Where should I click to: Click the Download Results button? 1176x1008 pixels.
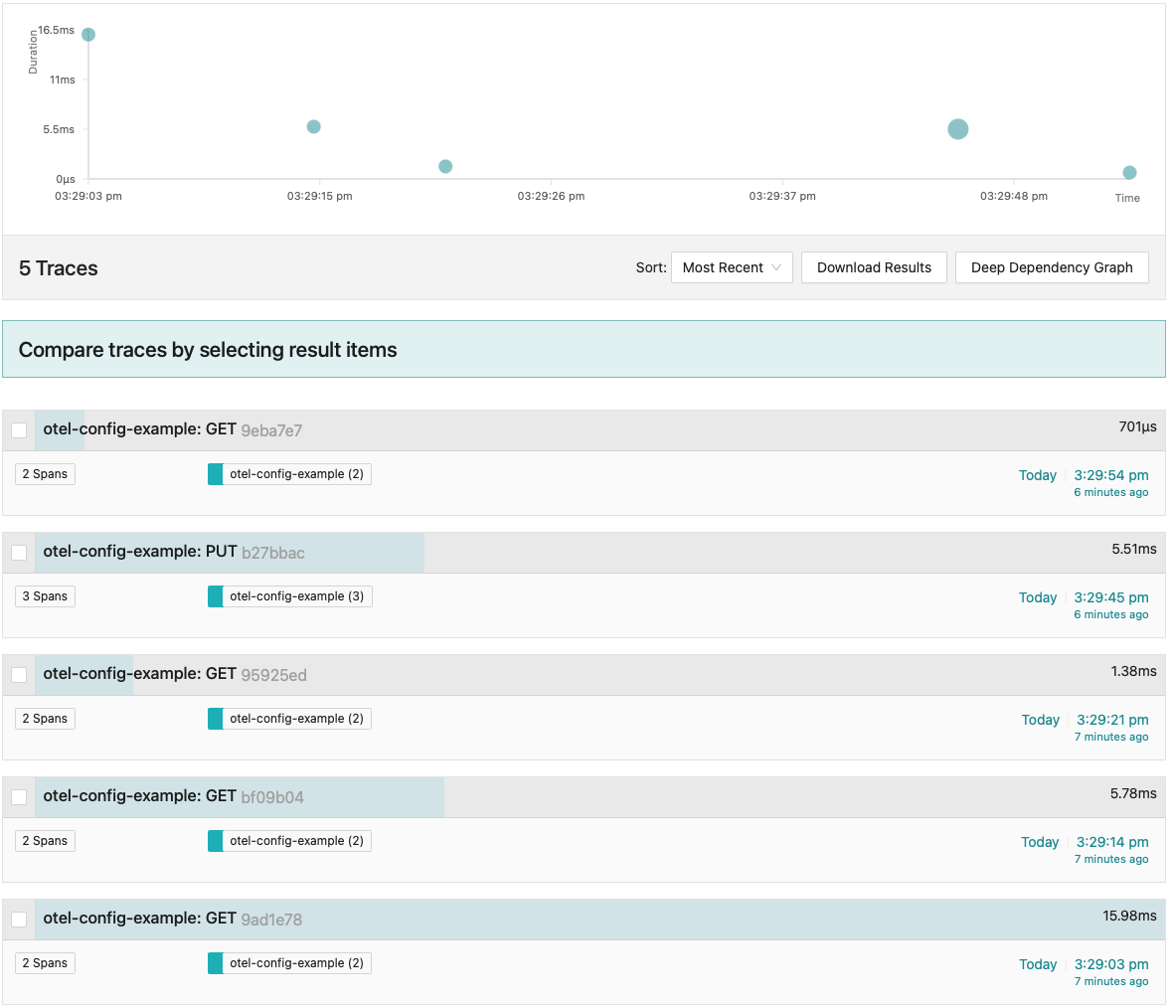click(x=874, y=267)
